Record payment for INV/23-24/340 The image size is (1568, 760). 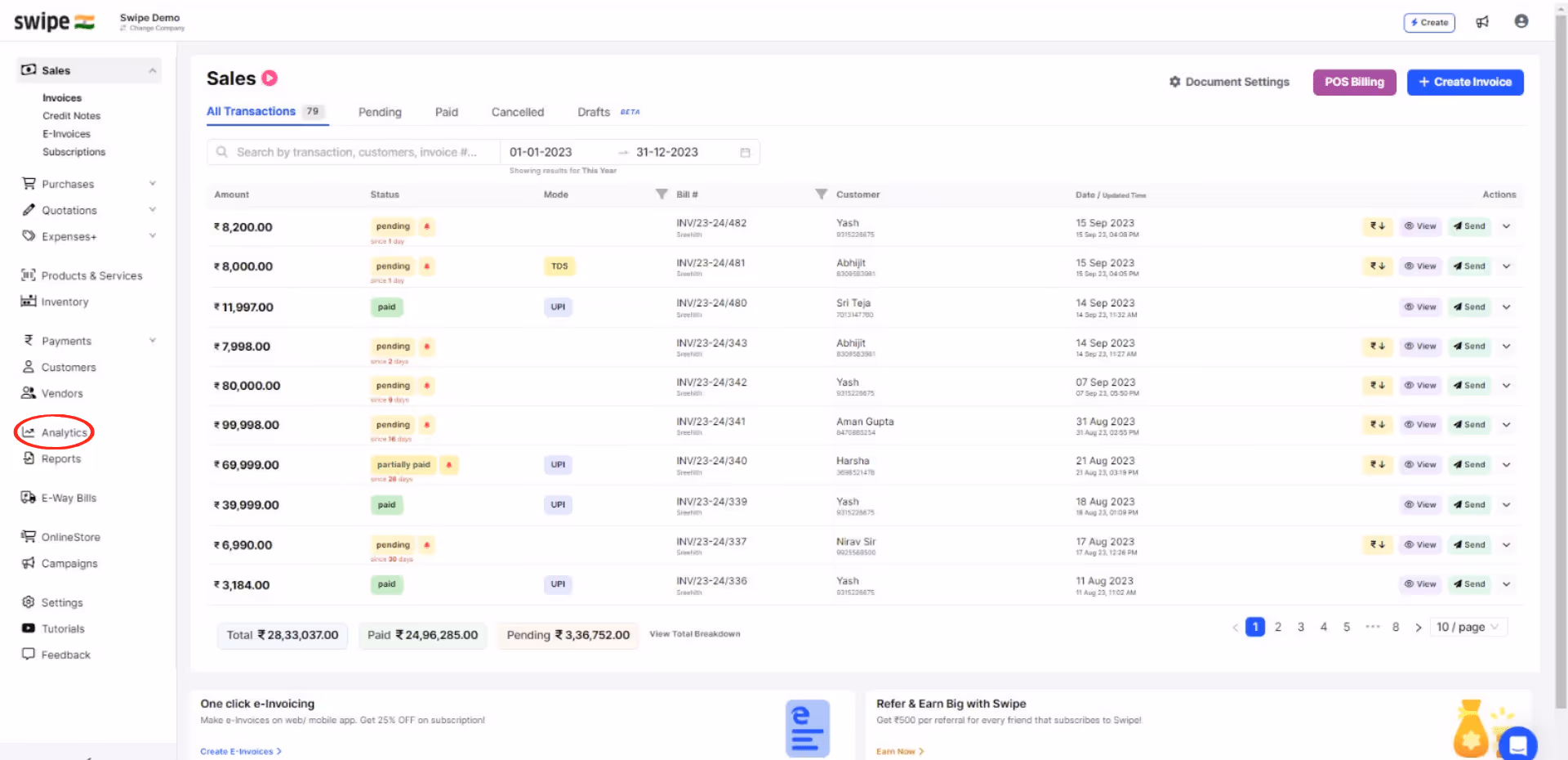(1378, 465)
